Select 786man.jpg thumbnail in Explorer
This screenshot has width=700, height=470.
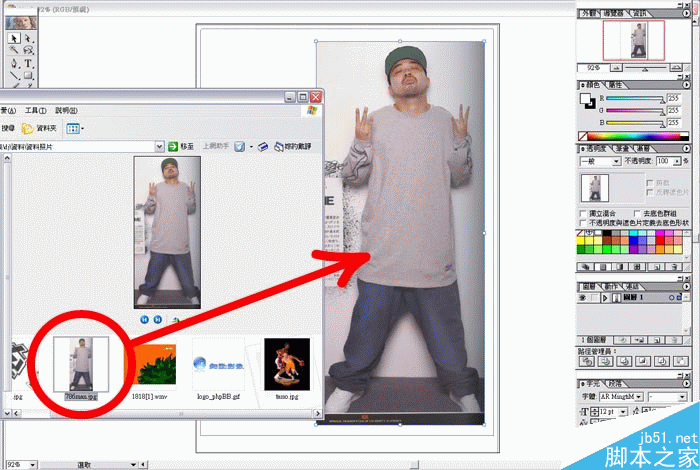point(81,364)
